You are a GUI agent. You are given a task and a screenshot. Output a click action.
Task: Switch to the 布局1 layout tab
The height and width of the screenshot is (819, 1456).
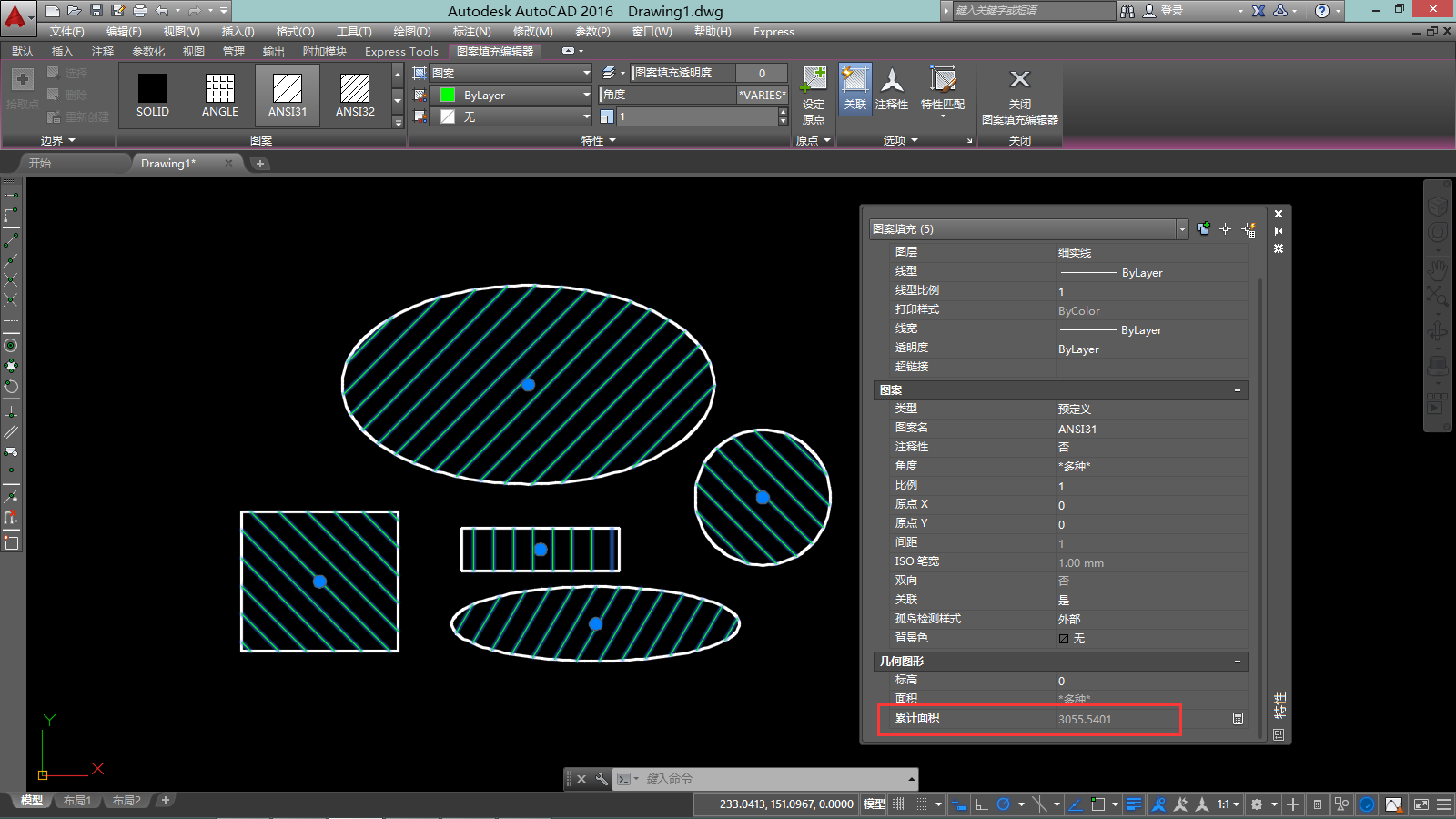tap(77, 801)
